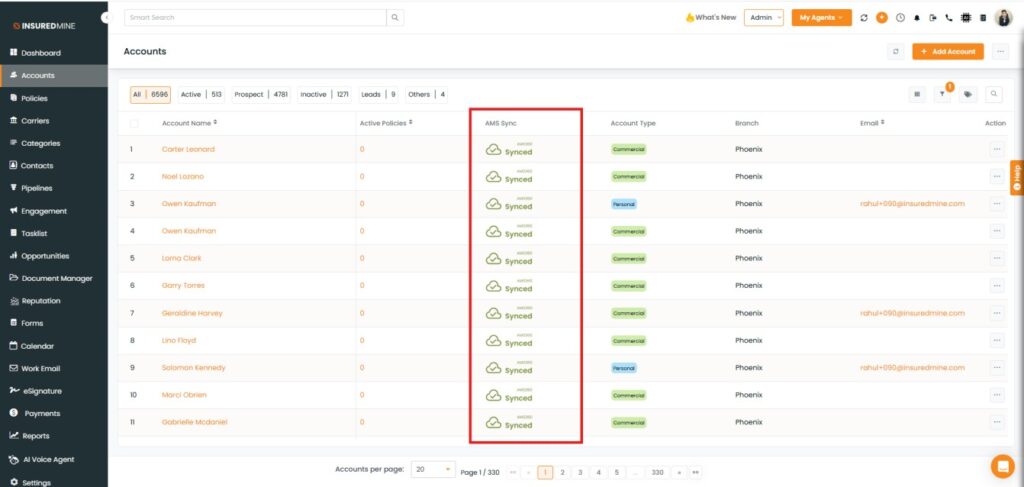The height and width of the screenshot is (487, 1024).
Task: Click the notification bell icon
Action: pos(916,18)
